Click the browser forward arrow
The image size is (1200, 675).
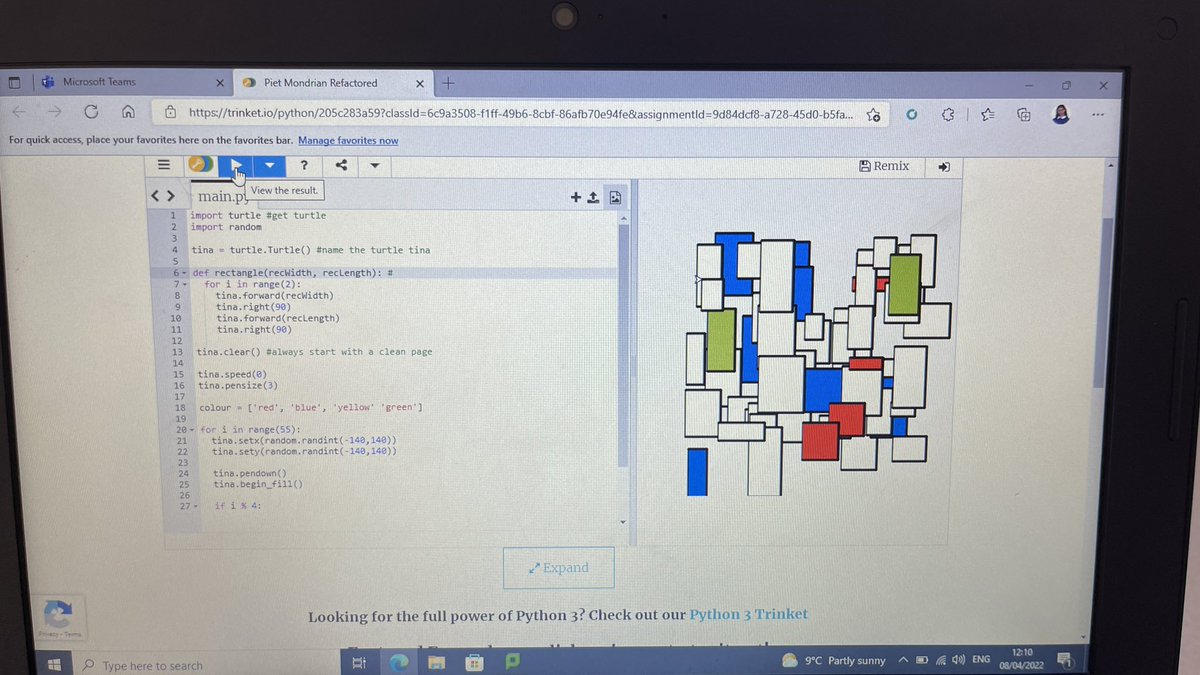pyautogui.click(x=54, y=111)
